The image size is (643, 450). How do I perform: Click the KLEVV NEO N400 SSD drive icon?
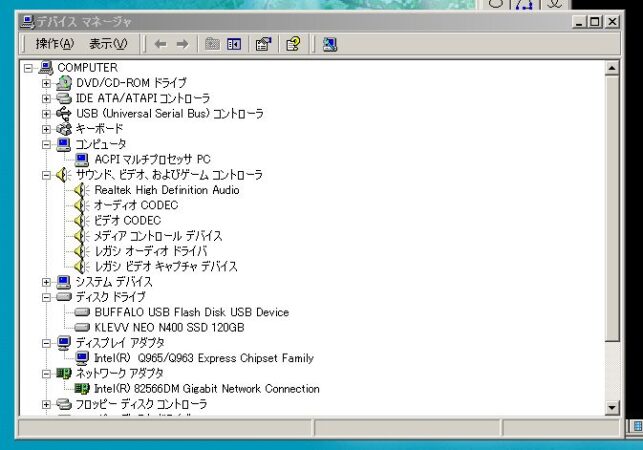click(83, 327)
